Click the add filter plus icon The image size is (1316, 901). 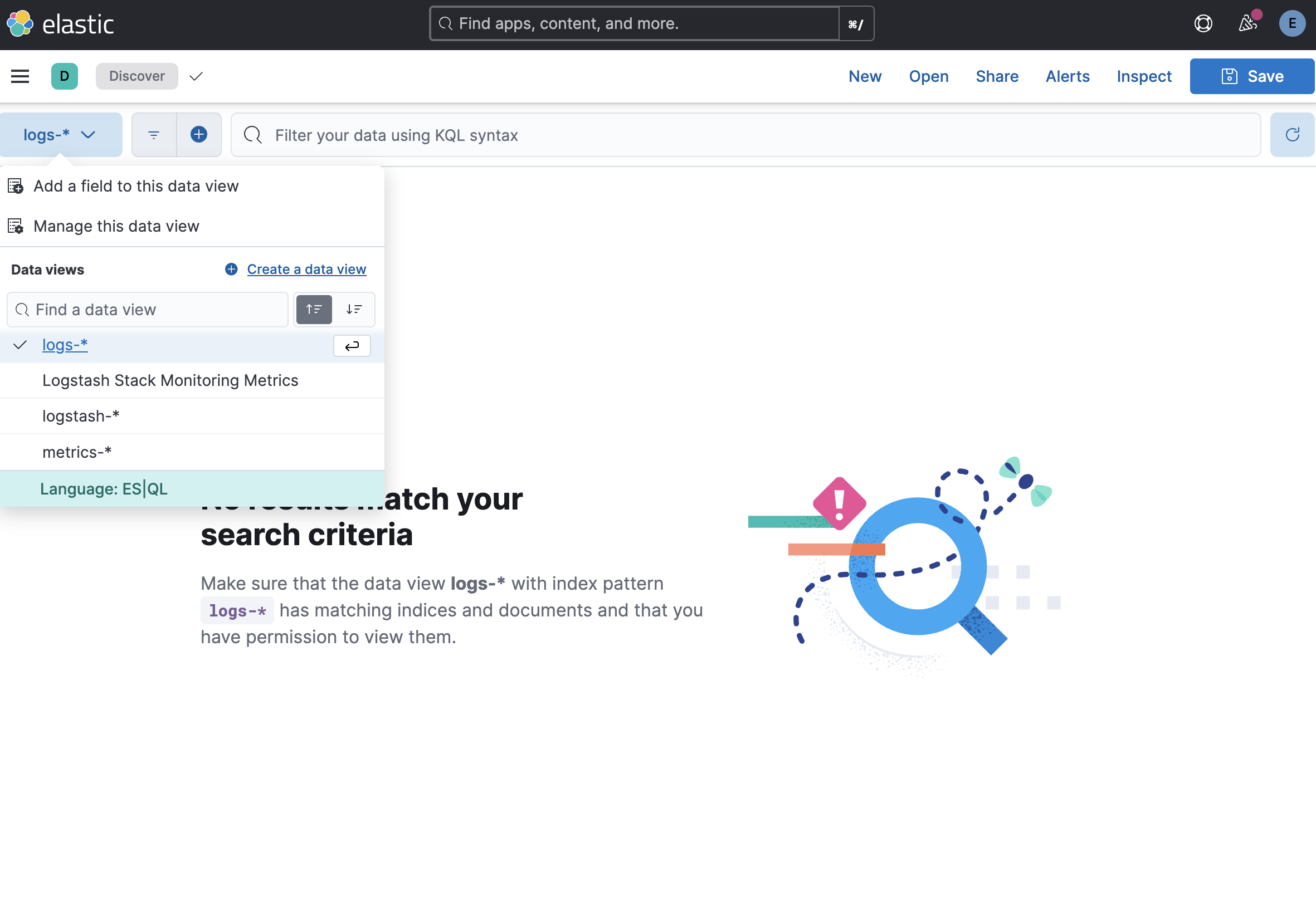pos(199,135)
